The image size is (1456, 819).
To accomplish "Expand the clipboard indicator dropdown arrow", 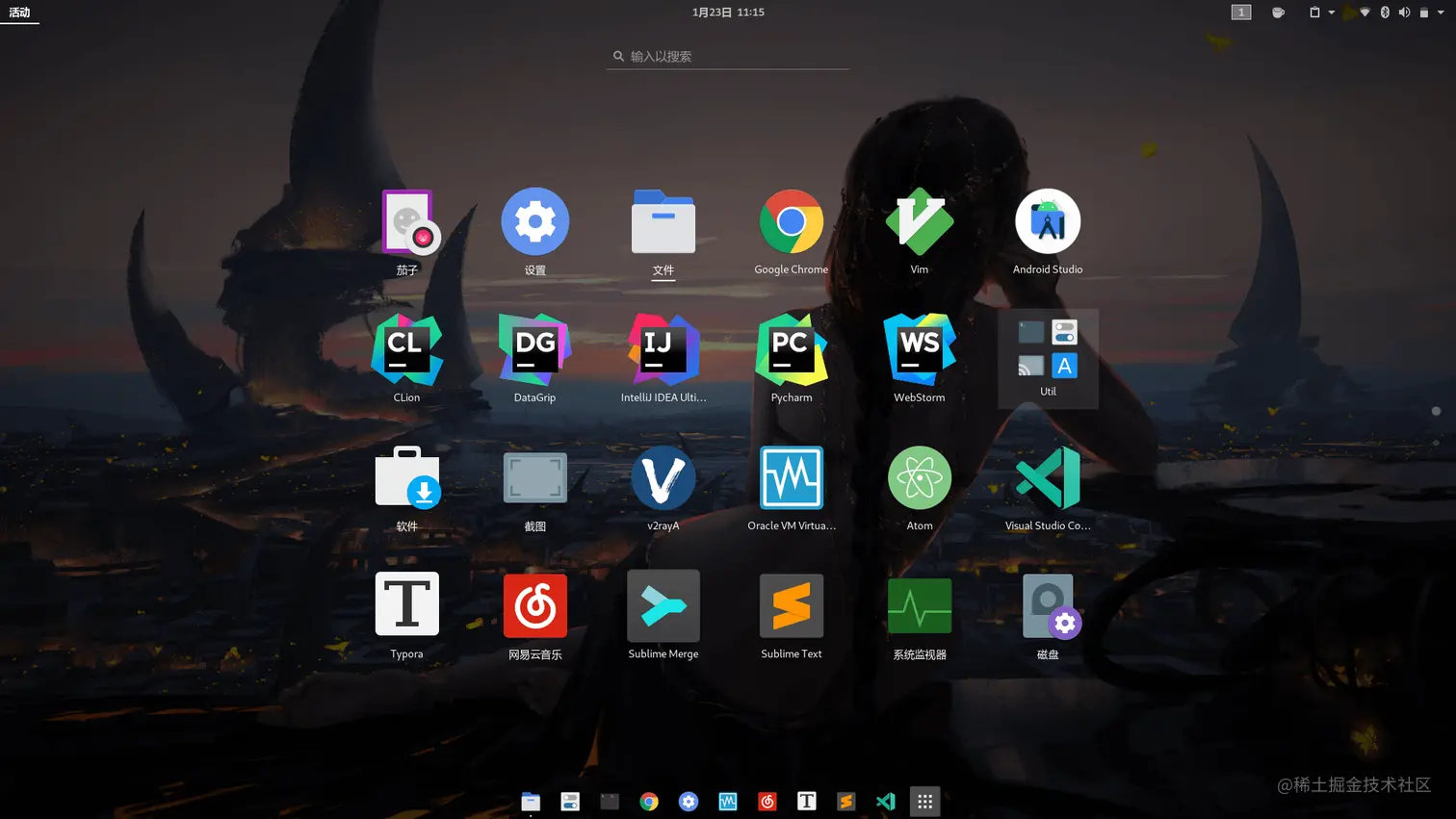I will pyautogui.click(x=1332, y=13).
